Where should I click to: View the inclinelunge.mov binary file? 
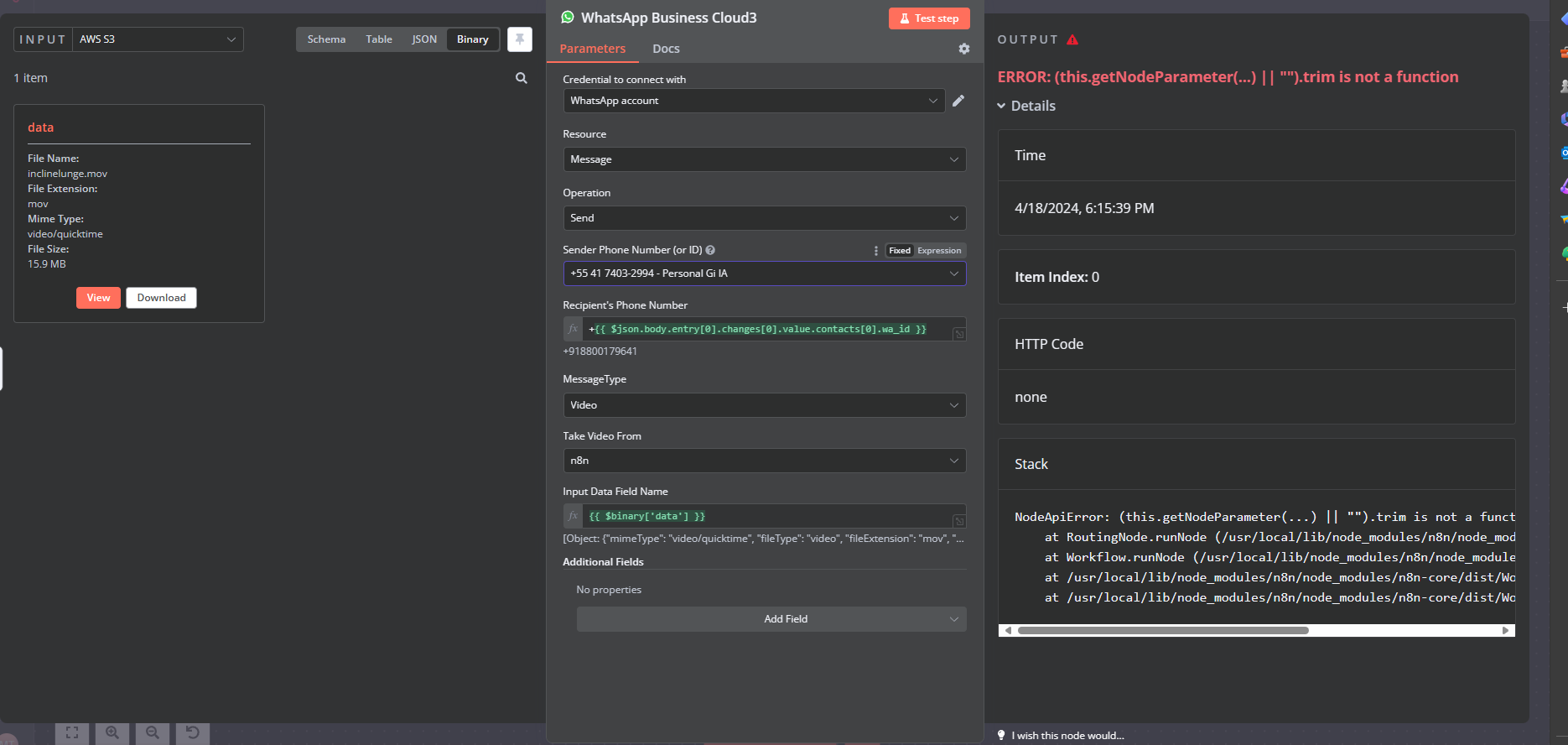coord(98,298)
